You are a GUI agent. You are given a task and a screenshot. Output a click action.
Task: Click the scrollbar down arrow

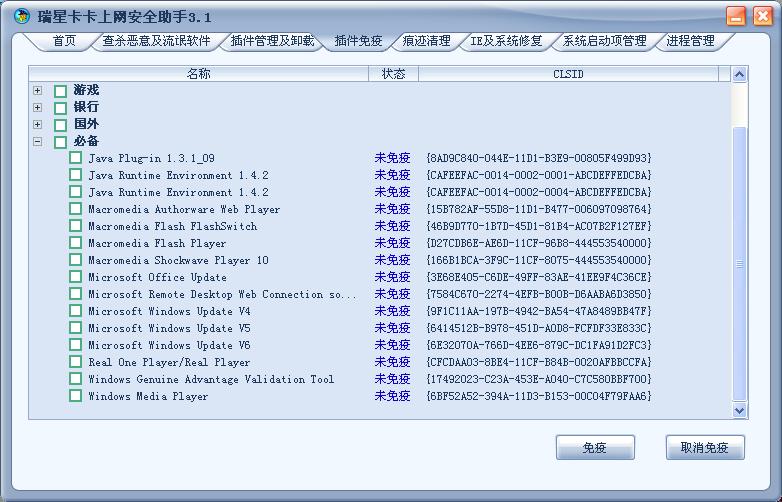click(x=739, y=410)
